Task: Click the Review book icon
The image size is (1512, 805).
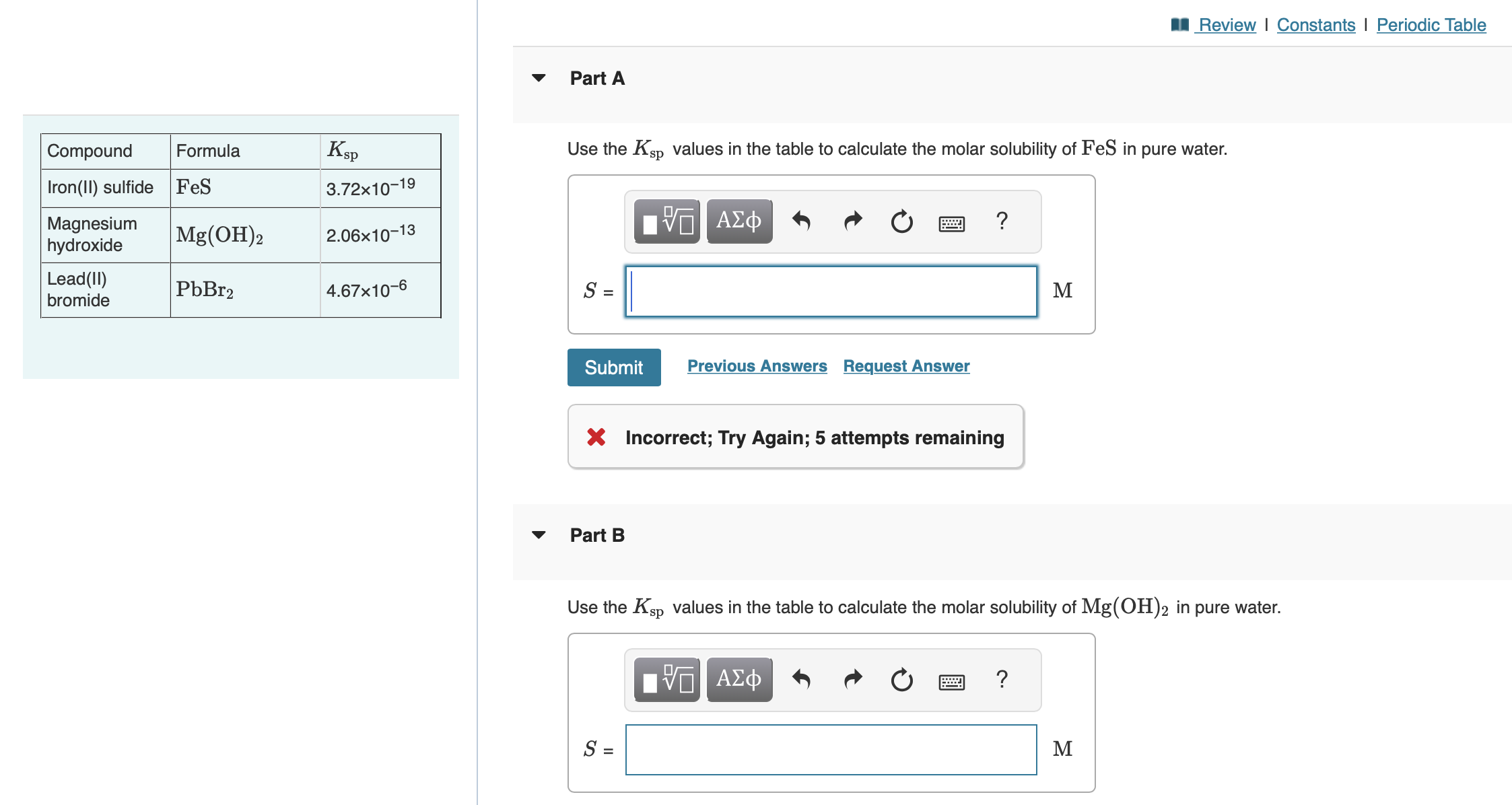Action: click(1179, 23)
